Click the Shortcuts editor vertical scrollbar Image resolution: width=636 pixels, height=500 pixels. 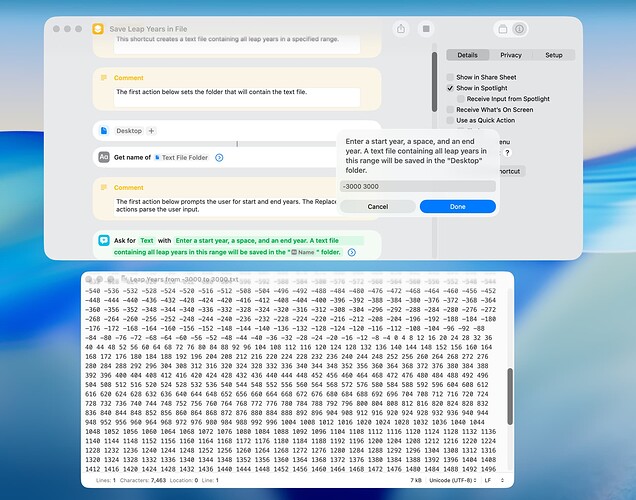(x=434, y=82)
